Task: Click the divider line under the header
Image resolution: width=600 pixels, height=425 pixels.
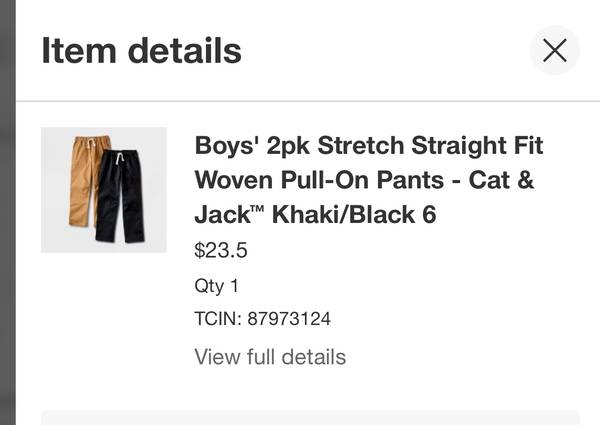Action: point(308,101)
